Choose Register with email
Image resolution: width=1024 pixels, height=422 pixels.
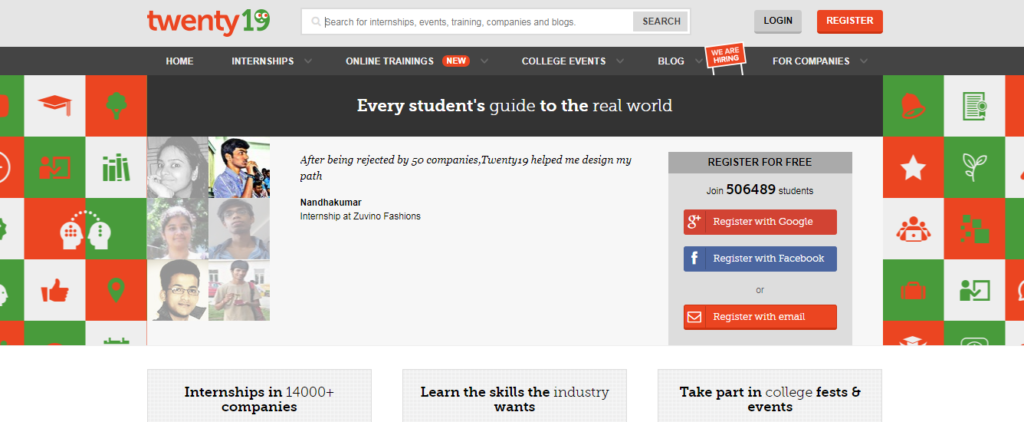(760, 317)
